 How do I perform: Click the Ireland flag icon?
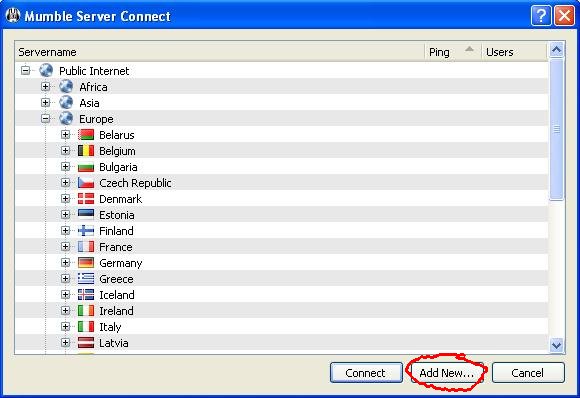[86, 310]
